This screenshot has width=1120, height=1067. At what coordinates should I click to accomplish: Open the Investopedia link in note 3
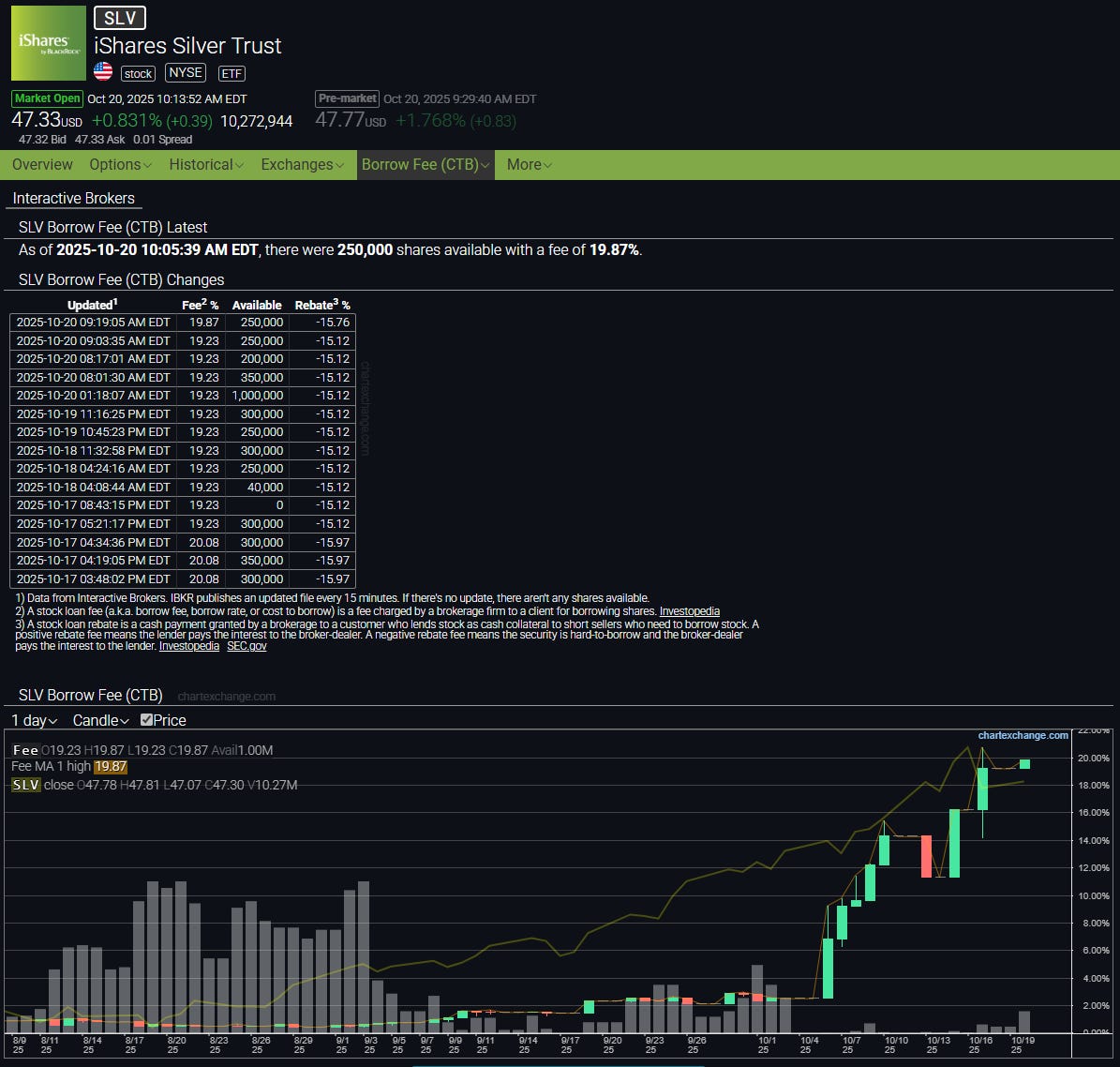(x=188, y=646)
